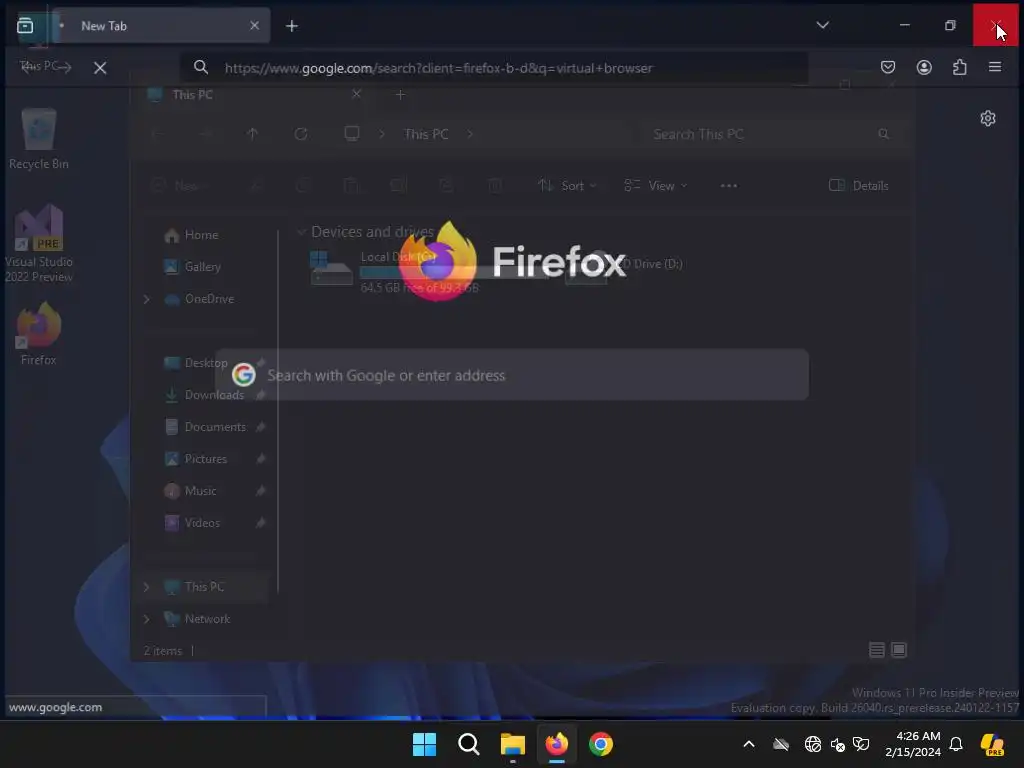The height and width of the screenshot is (768, 1024).
Task: Expand the OneDrive tree node
Action: [x=147, y=299]
